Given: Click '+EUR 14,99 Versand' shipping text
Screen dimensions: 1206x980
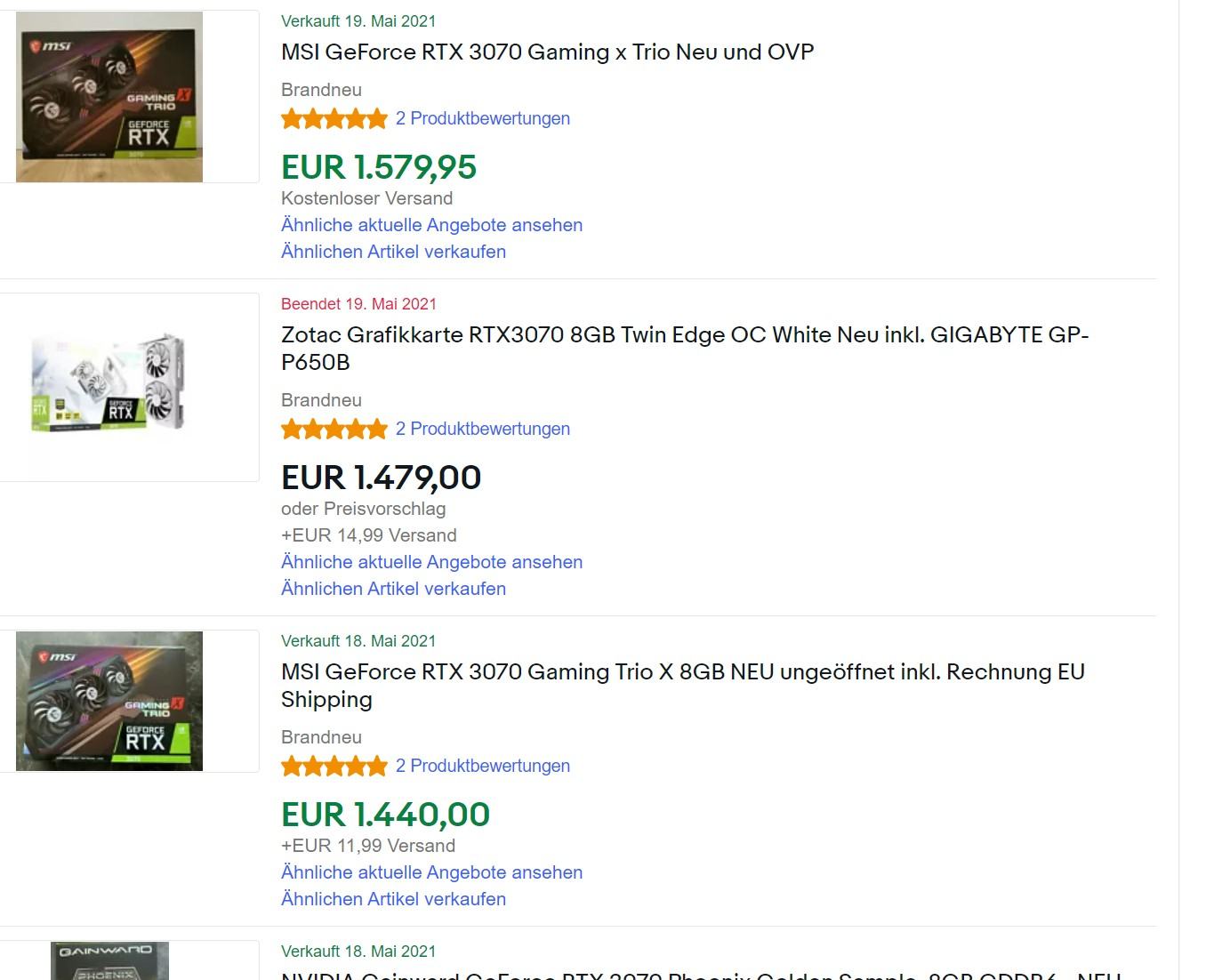Looking at the screenshot, I should coord(369,535).
